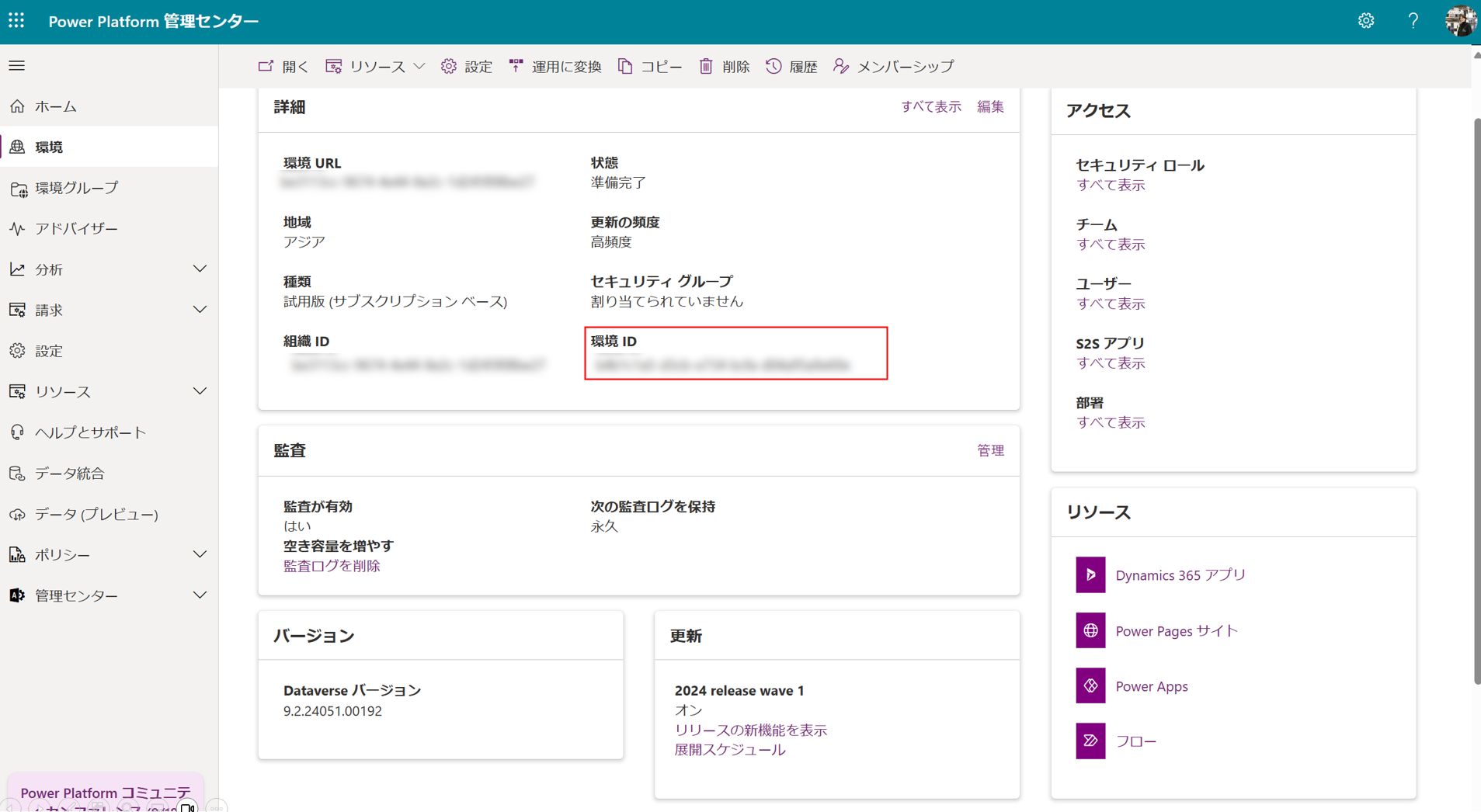Image resolution: width=1481 pixels, height=812 pixels.
Task: Open the Power Pages サイト link
Action: coord(1177,631)
